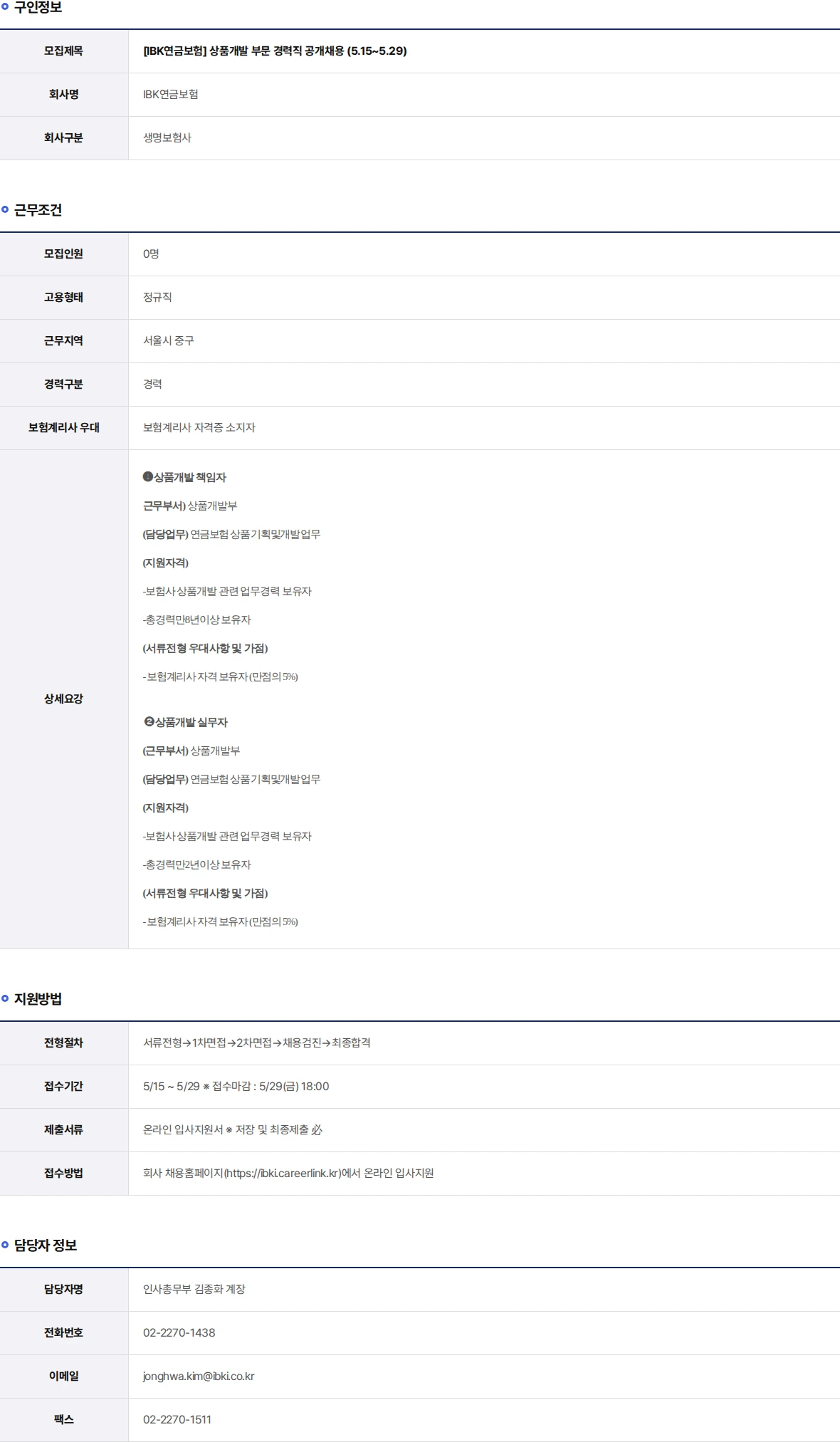Click the 서울시 중구 work location
This screenshot has height=1442, width=840.
[169, 341]
